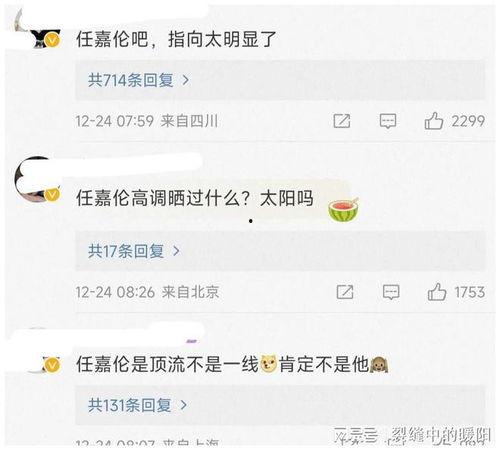Open the reply bubble icon on the Beijing comment
The image size is (500, 450).
tap(391, 292)
